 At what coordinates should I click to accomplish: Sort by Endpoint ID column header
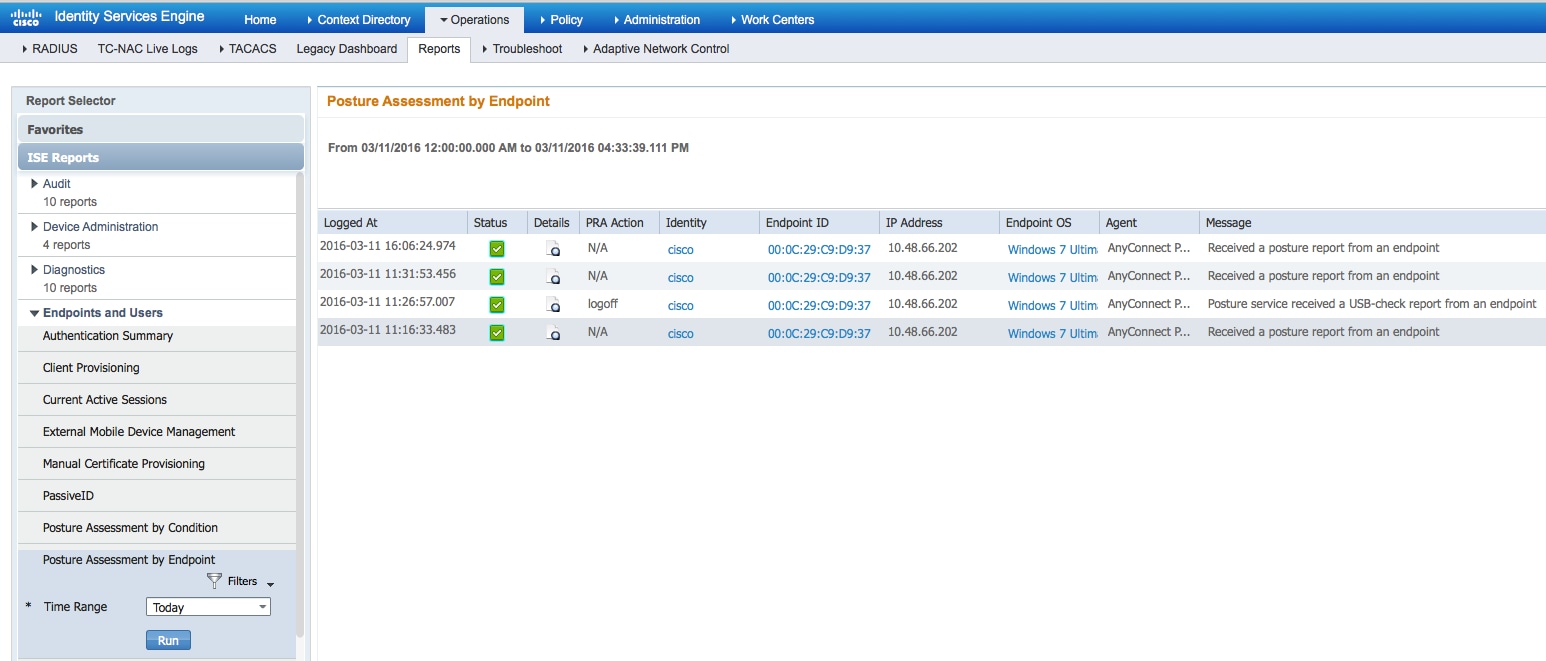point(819,222)
